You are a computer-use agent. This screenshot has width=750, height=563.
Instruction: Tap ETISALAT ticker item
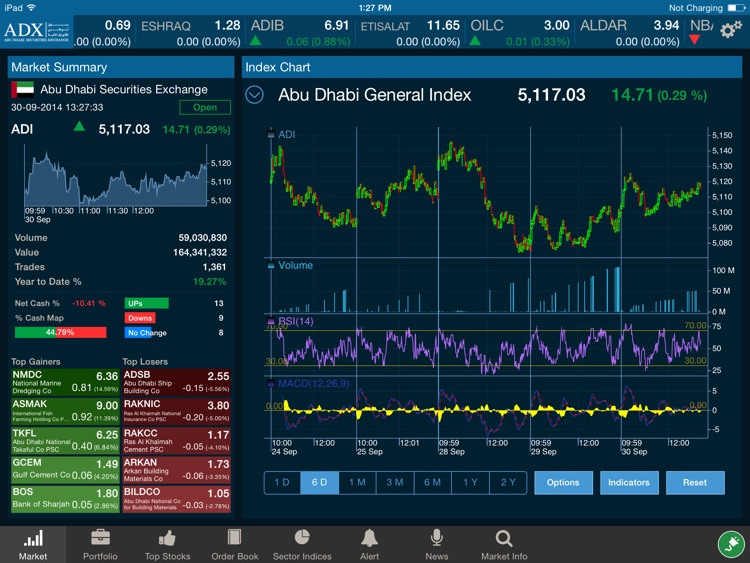click(x=410, y=33)
